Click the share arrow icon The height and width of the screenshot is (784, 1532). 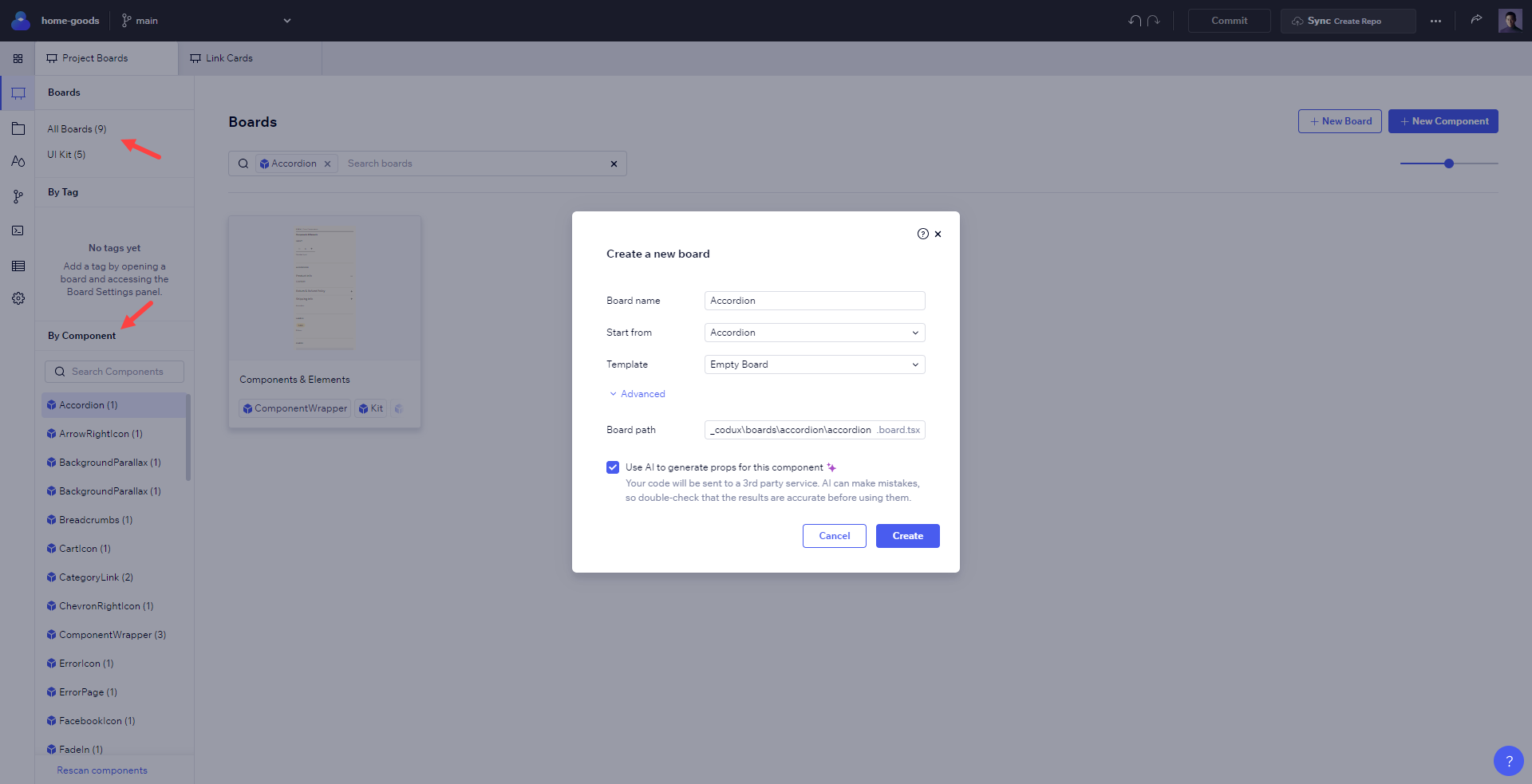pos(1476,20)
